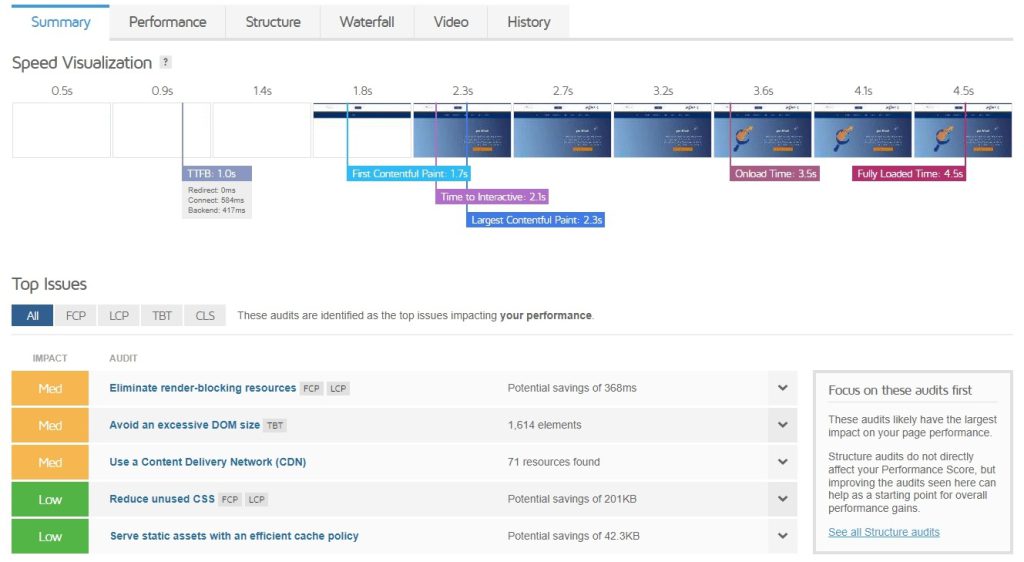The image size is (1024, 562).
Task: Select the 4.5s filmstrip frame
Action: pyautogui.click(x=963, y=130)
